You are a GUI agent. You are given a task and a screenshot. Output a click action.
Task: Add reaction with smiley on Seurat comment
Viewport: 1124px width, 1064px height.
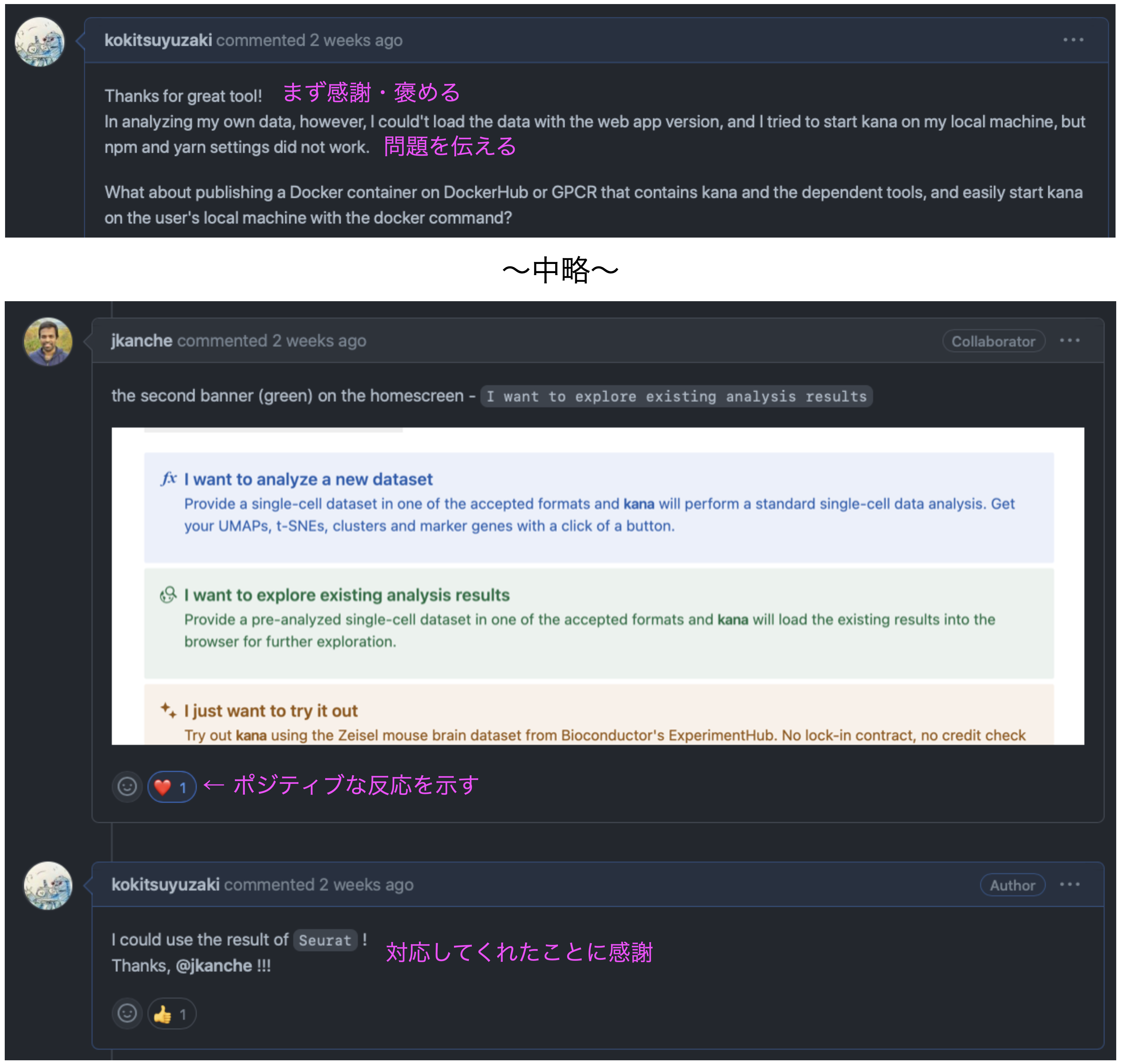pyautogui.click(x=127, y=1014)
